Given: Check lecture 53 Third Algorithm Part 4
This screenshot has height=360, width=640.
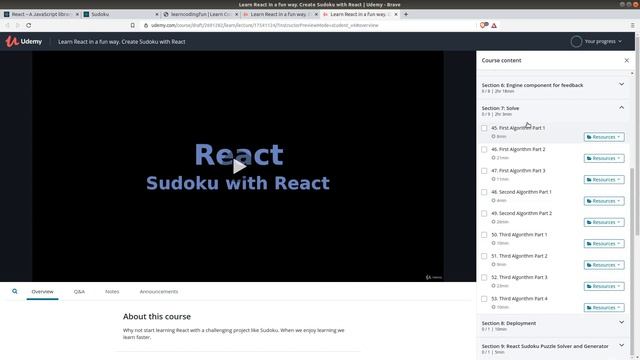Looking at the screenshot, I should [x=484, y=299].
